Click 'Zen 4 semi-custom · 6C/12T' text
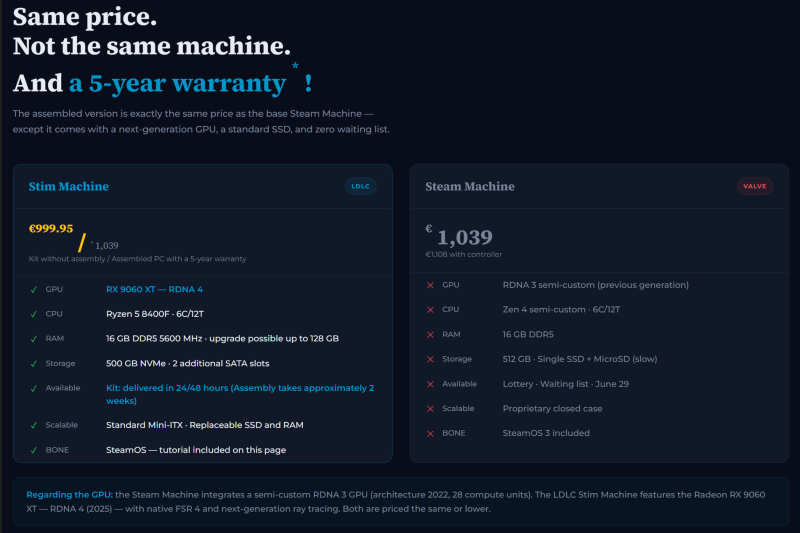Viewport: 800px width, 533px height. click(561, 310)
